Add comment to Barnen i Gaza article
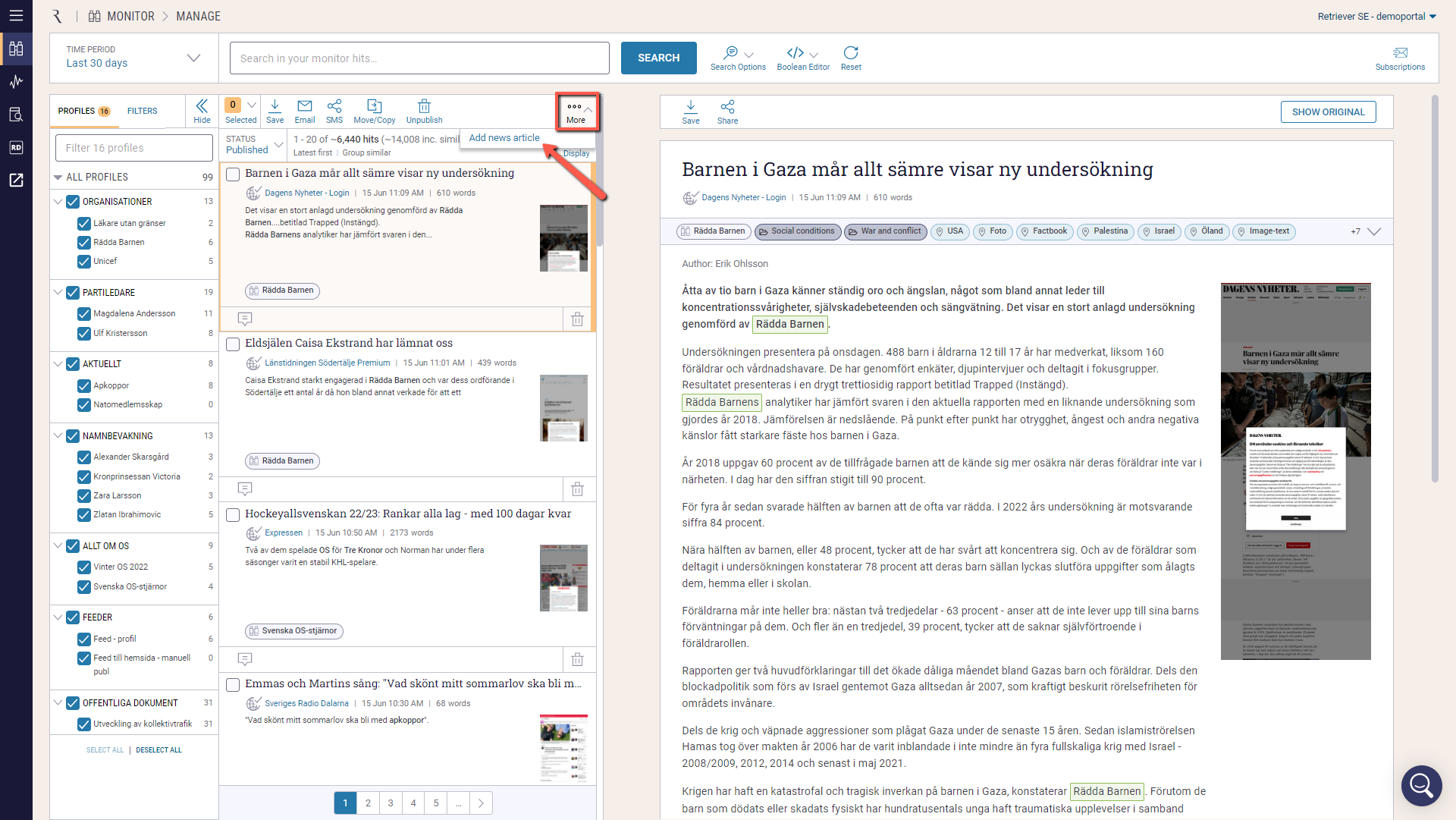The width and height of the screenshot is (1456, 820). pos(244,319)
